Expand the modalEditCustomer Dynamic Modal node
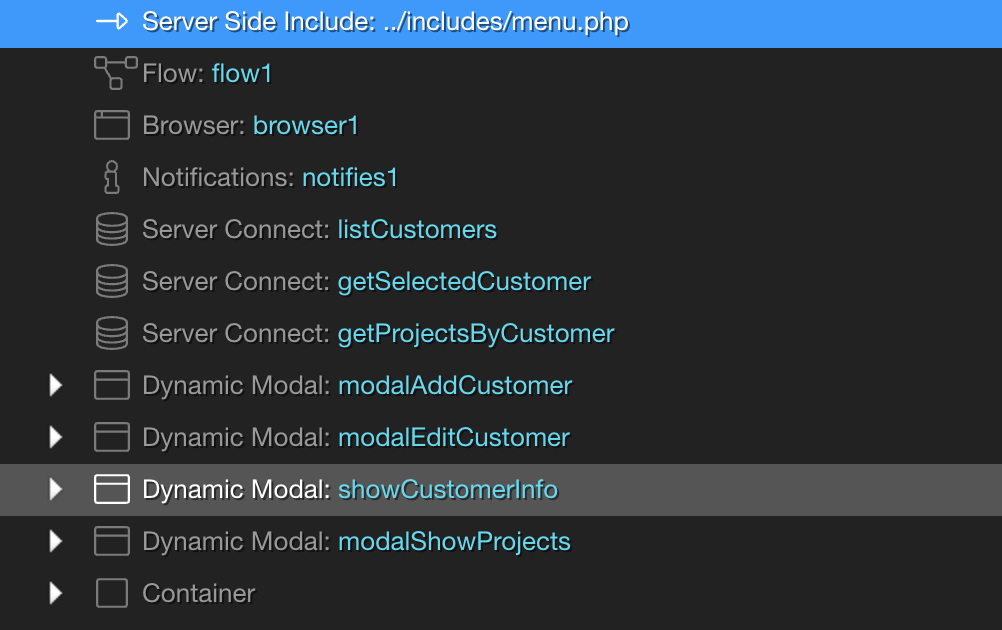The image size is (1002, 630). tap(56, 437)
